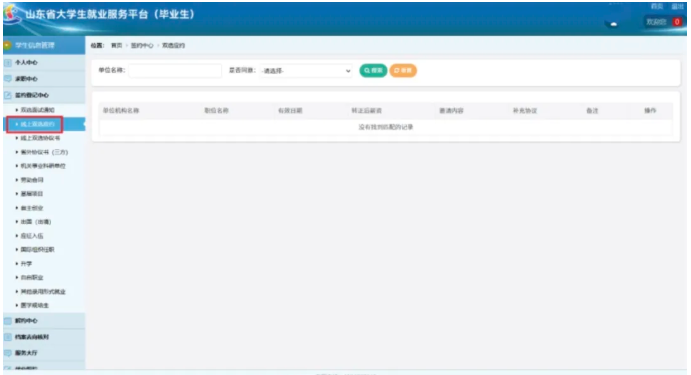Click the 单位名称 input field

point(175,71)
